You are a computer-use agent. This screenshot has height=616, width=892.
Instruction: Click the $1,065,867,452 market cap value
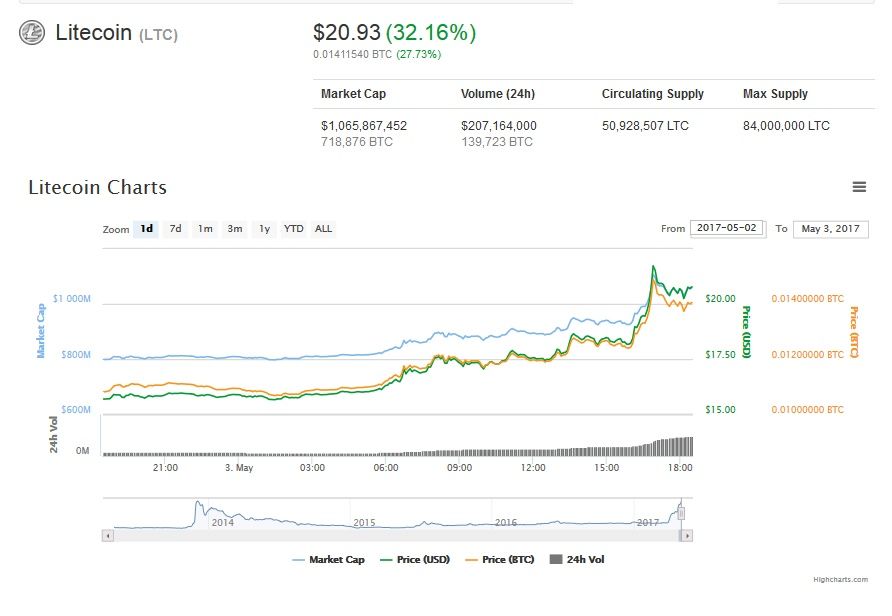(x=364, y=126)
